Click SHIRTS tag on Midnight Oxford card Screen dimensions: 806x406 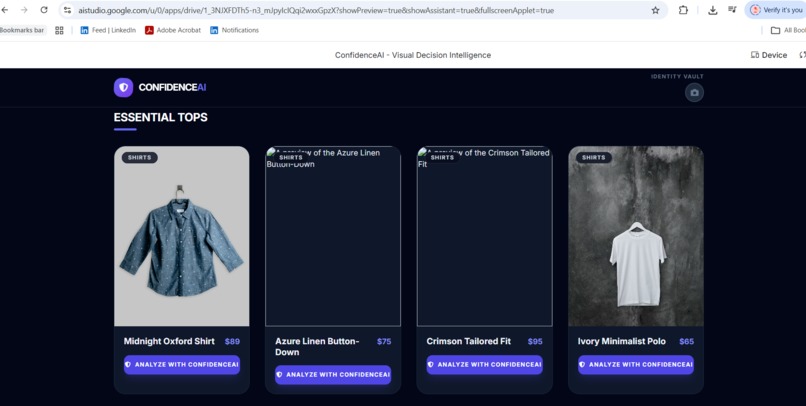click(140, 158)
